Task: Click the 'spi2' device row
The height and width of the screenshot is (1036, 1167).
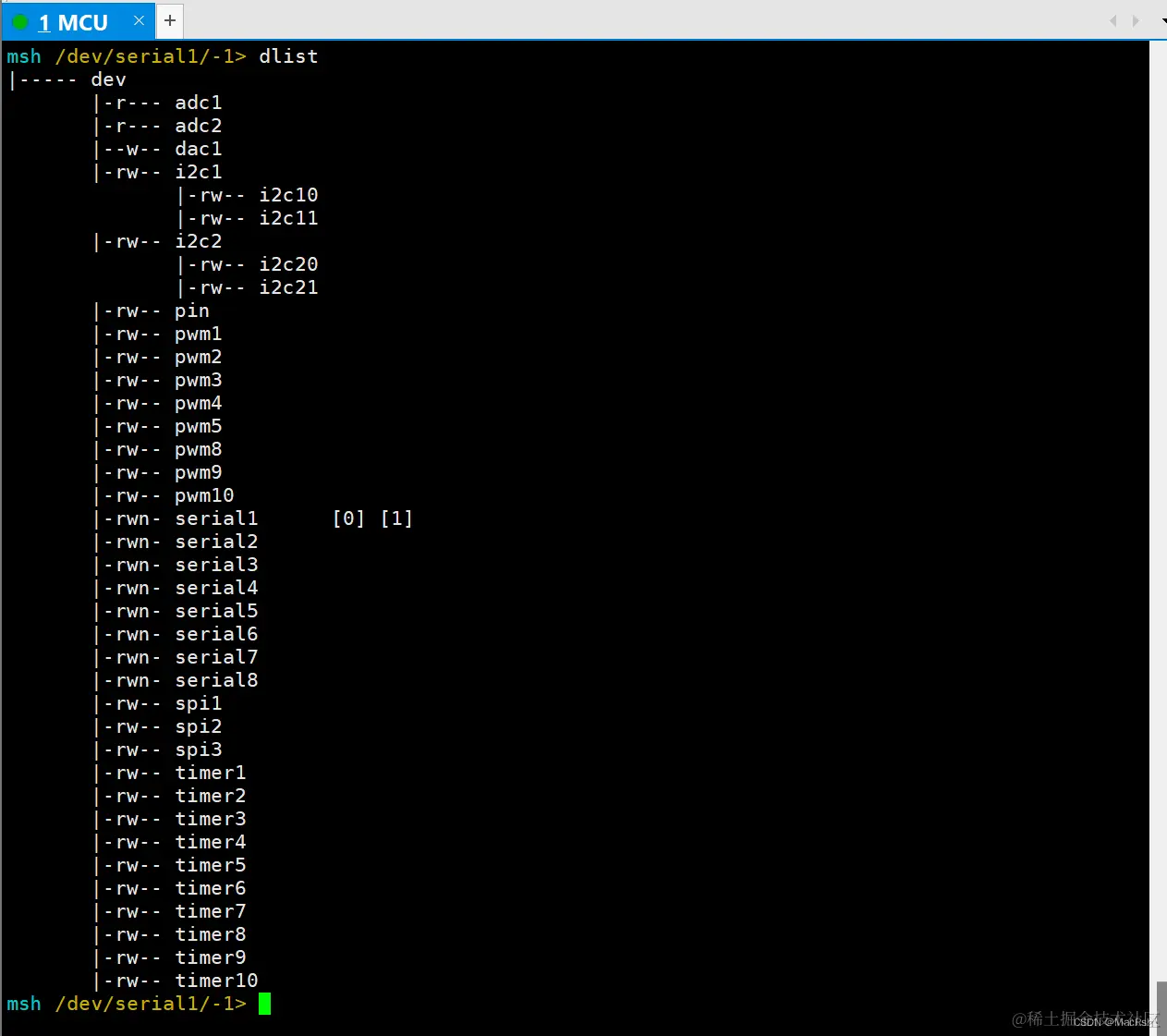Action: (x=158, y=726)
